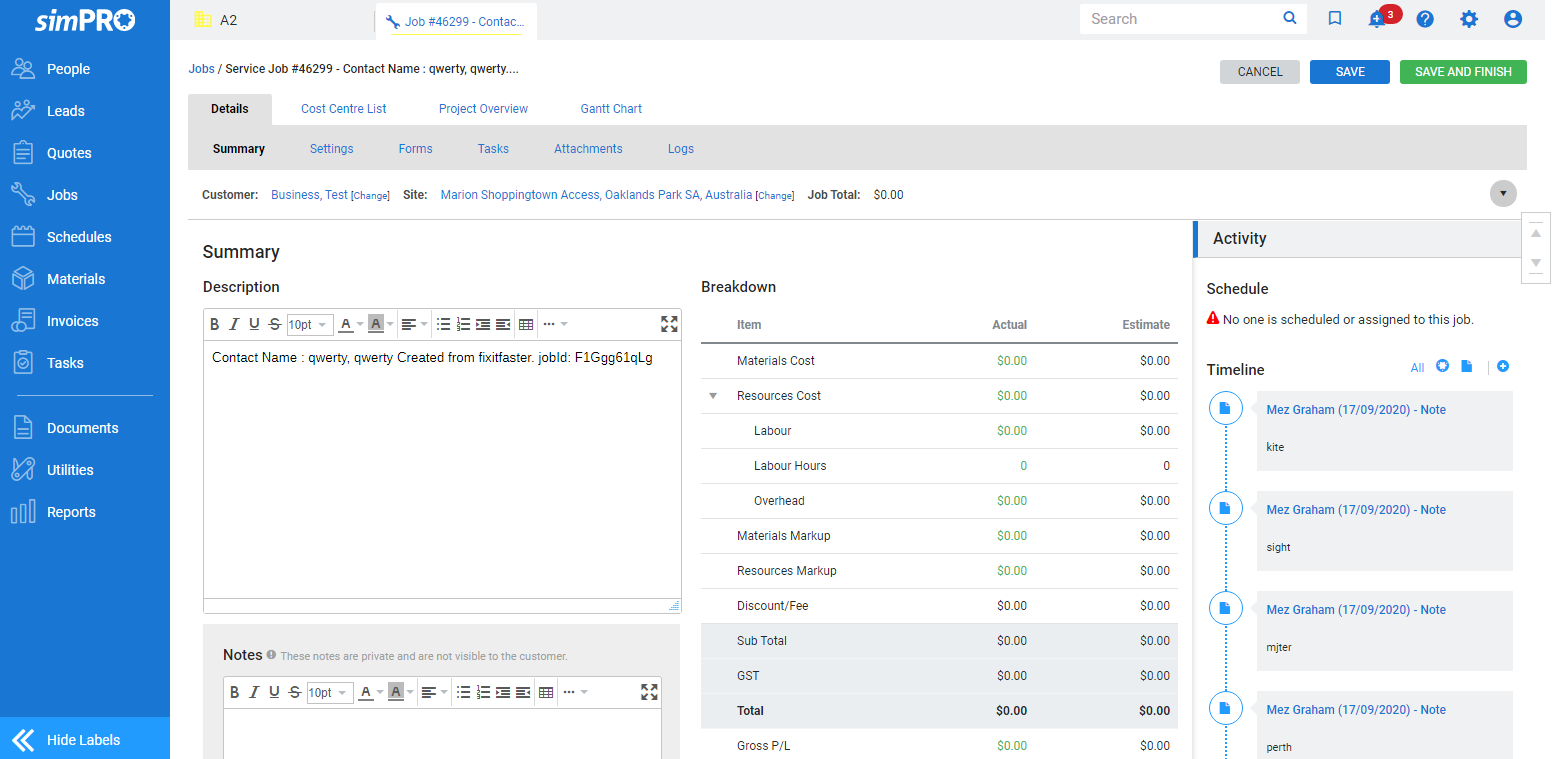Click the Search input field
Screen dimensions: 1560x759
1180,19
